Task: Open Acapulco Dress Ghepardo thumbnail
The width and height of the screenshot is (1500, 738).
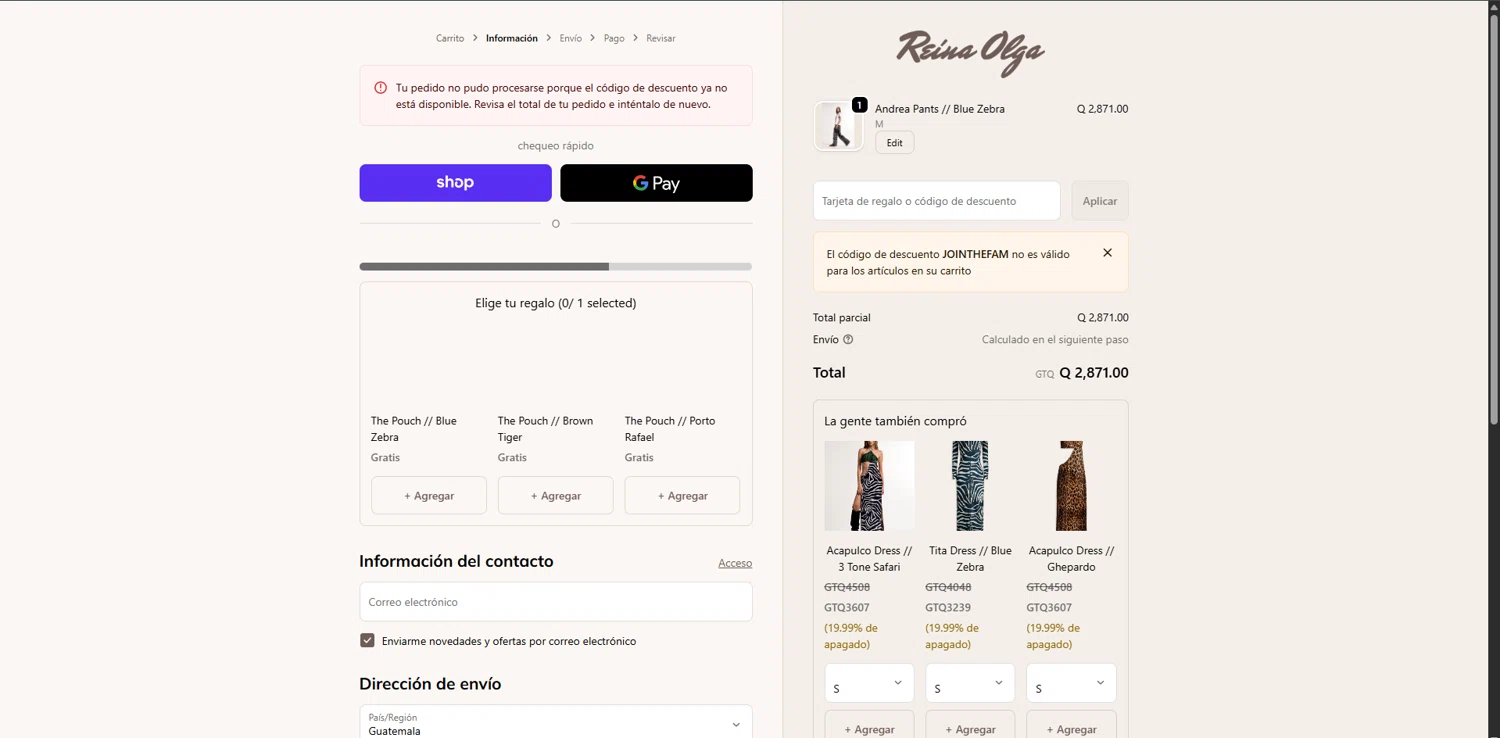Action: [1071, 486]
